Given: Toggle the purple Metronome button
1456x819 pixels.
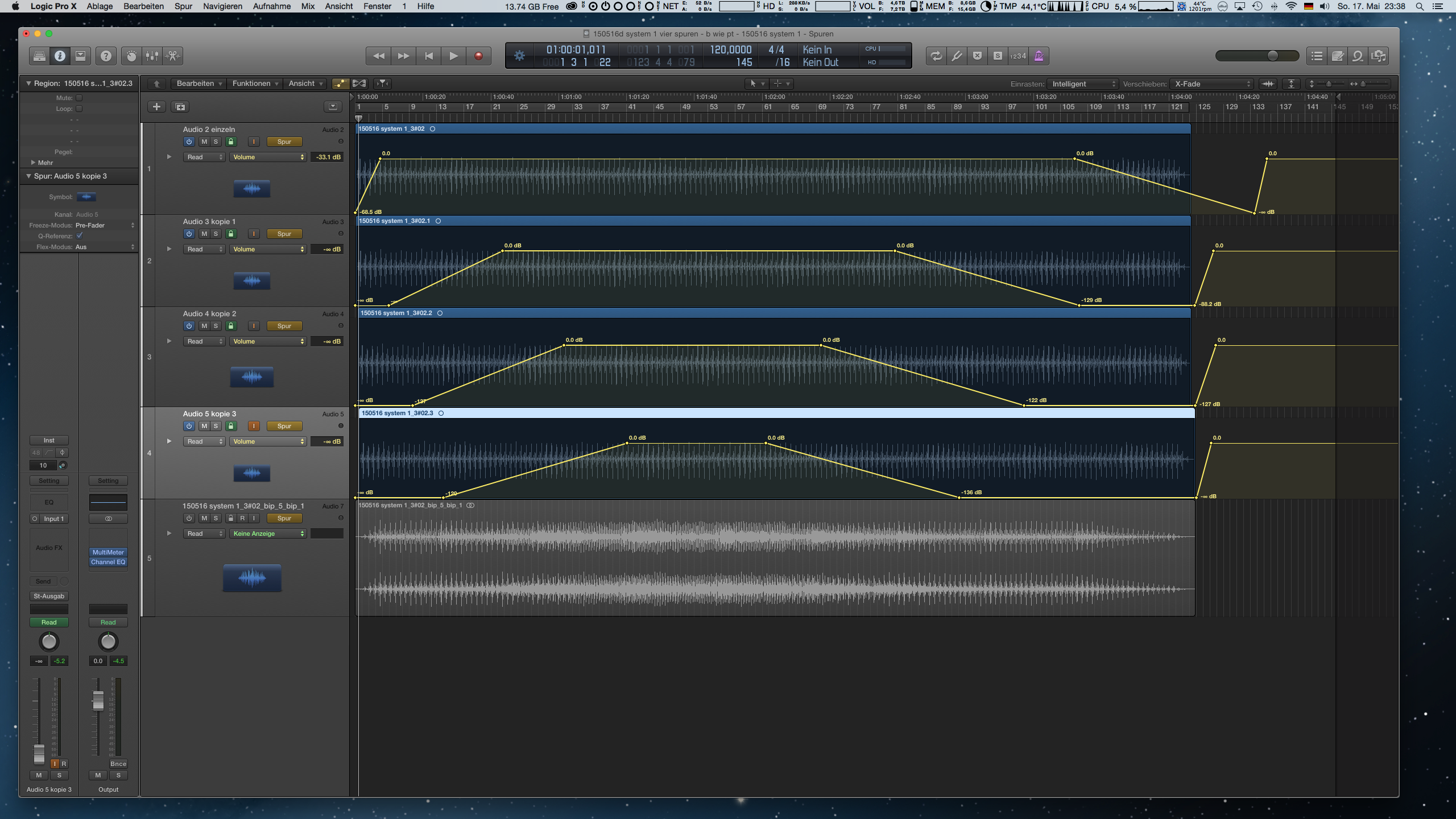Looking at the screenshot, I should pos(1039,56).
